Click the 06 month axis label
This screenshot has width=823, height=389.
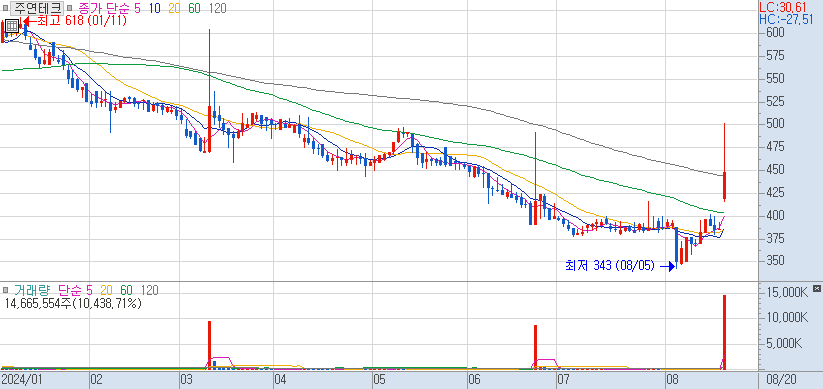pos(473,379)
